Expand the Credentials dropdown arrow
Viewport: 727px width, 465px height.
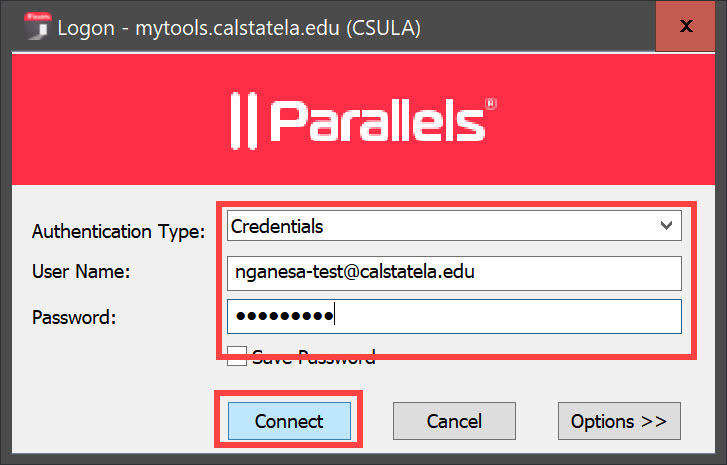[668, 226]
